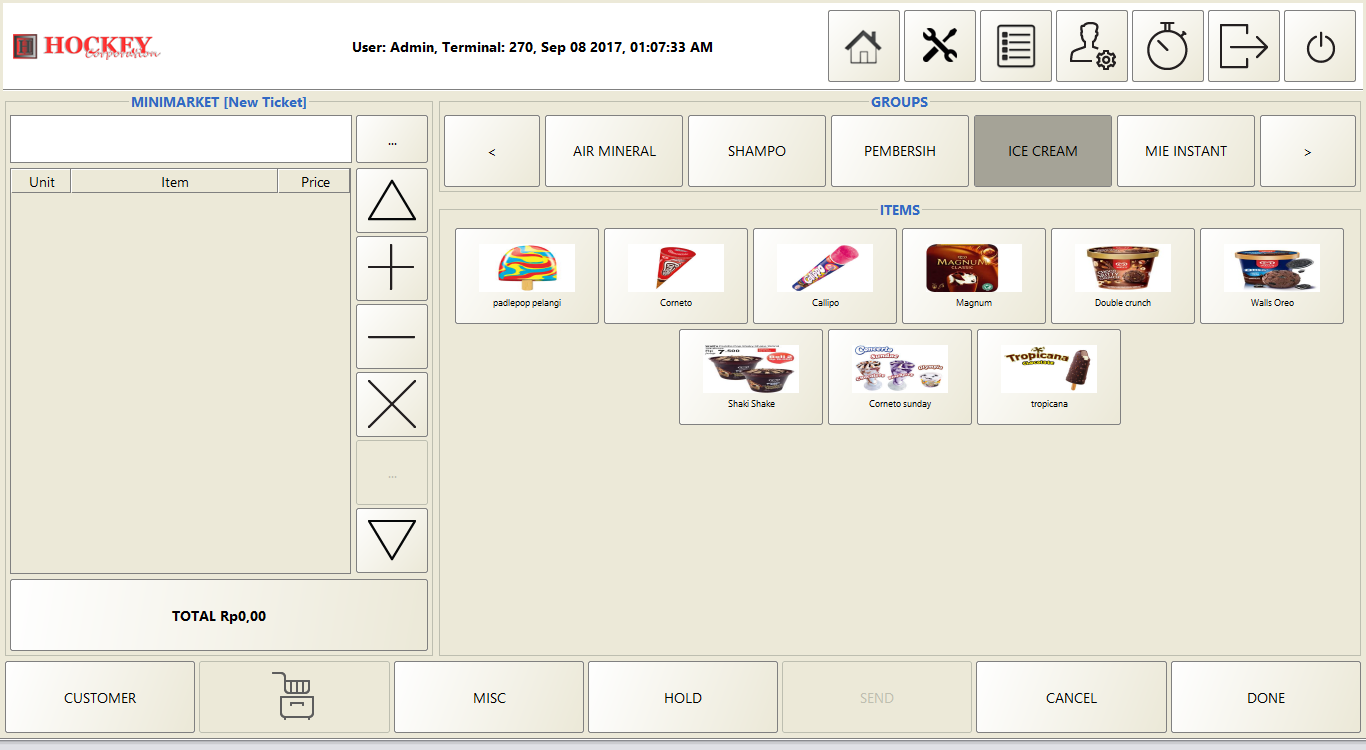
Task: Switch to SHAMPO group
Action: click(757, 151)
